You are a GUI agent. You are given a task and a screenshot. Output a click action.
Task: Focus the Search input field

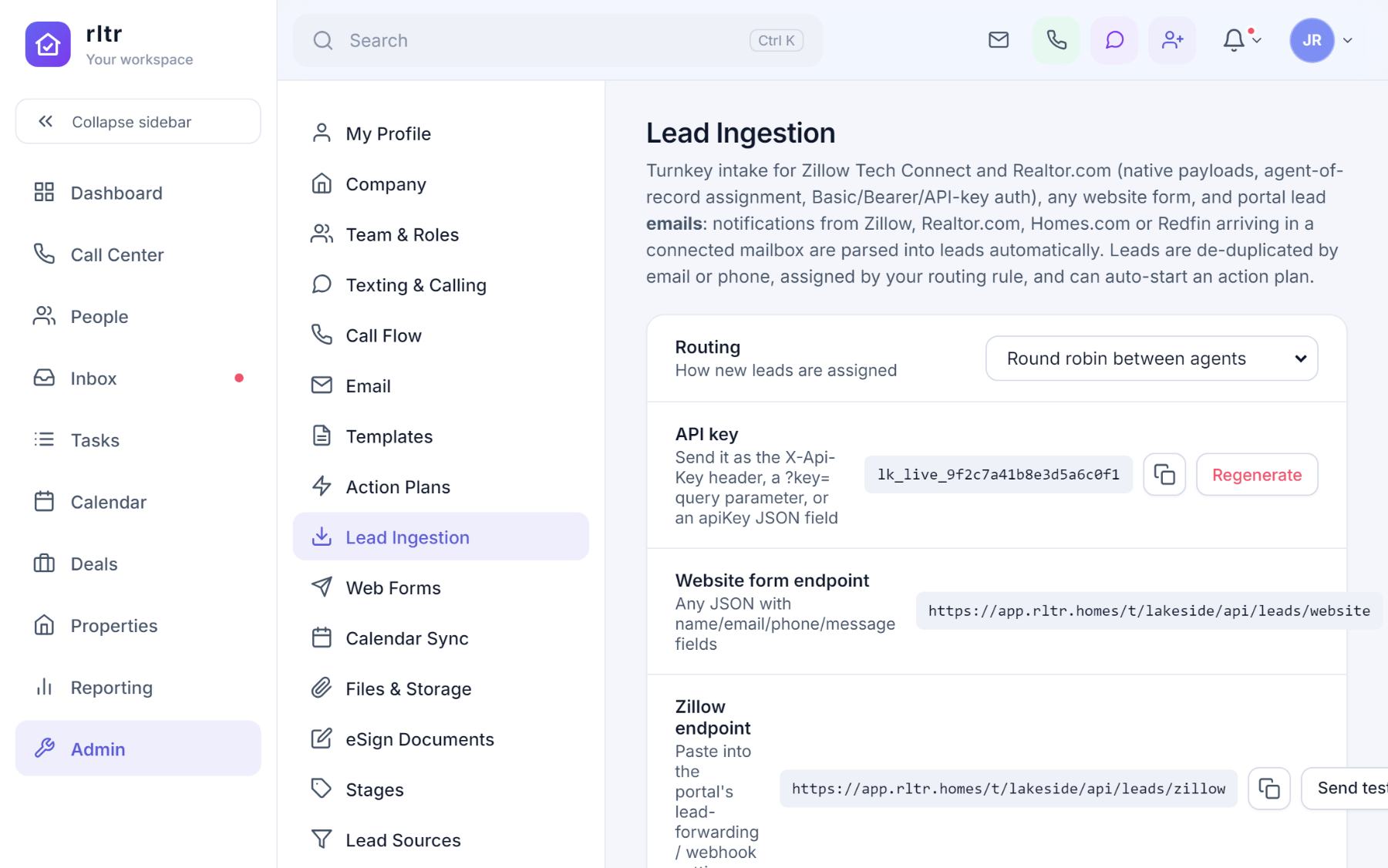(x=558, y=41)
